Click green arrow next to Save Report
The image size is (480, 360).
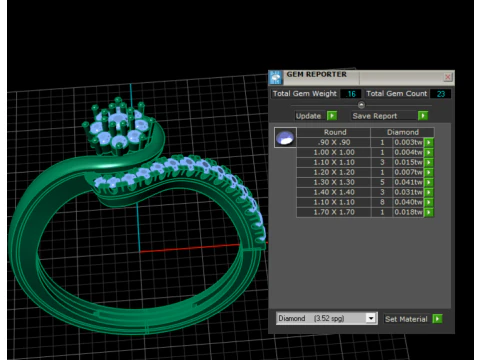pyautogui.click(x=423, y=116)
